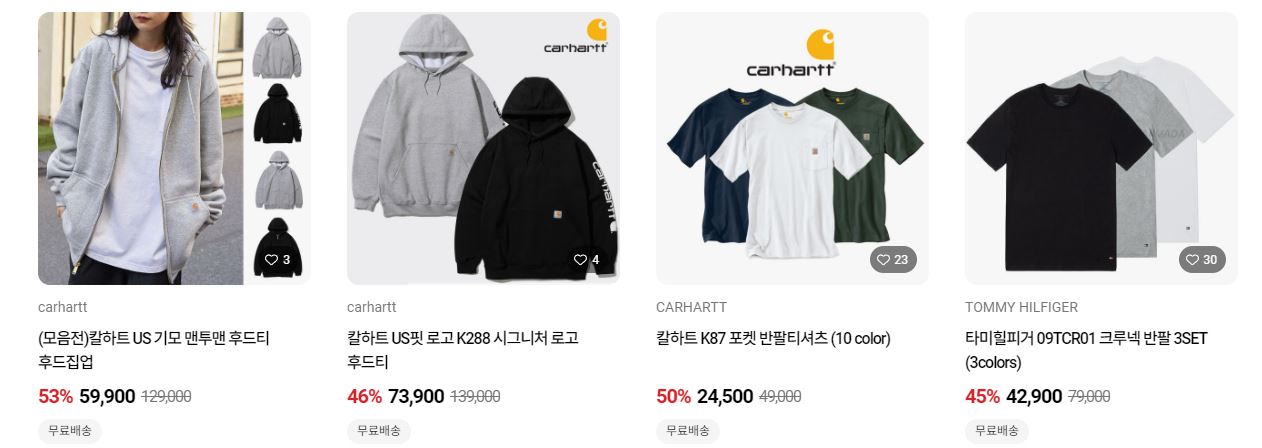
Task: Like the Tommy Hilfiger 3SET (heart 30)
Action: (x=1202, y=260)
